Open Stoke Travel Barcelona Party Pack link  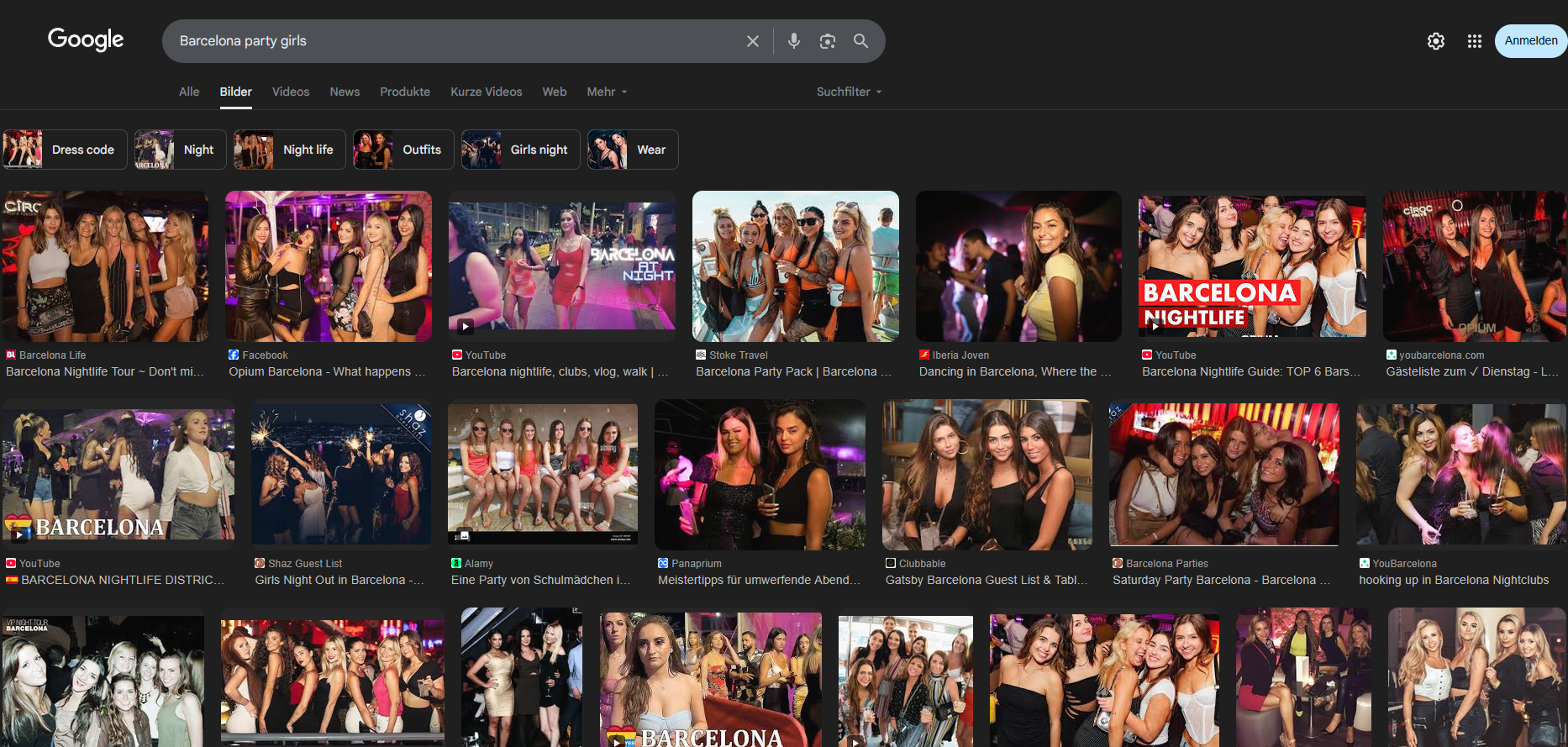point(793,371)
